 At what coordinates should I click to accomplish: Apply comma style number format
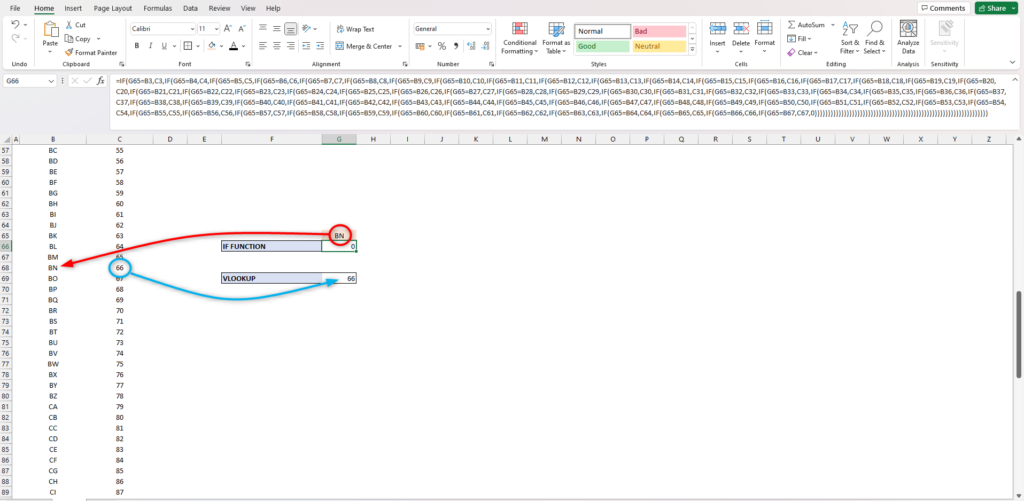455,46
